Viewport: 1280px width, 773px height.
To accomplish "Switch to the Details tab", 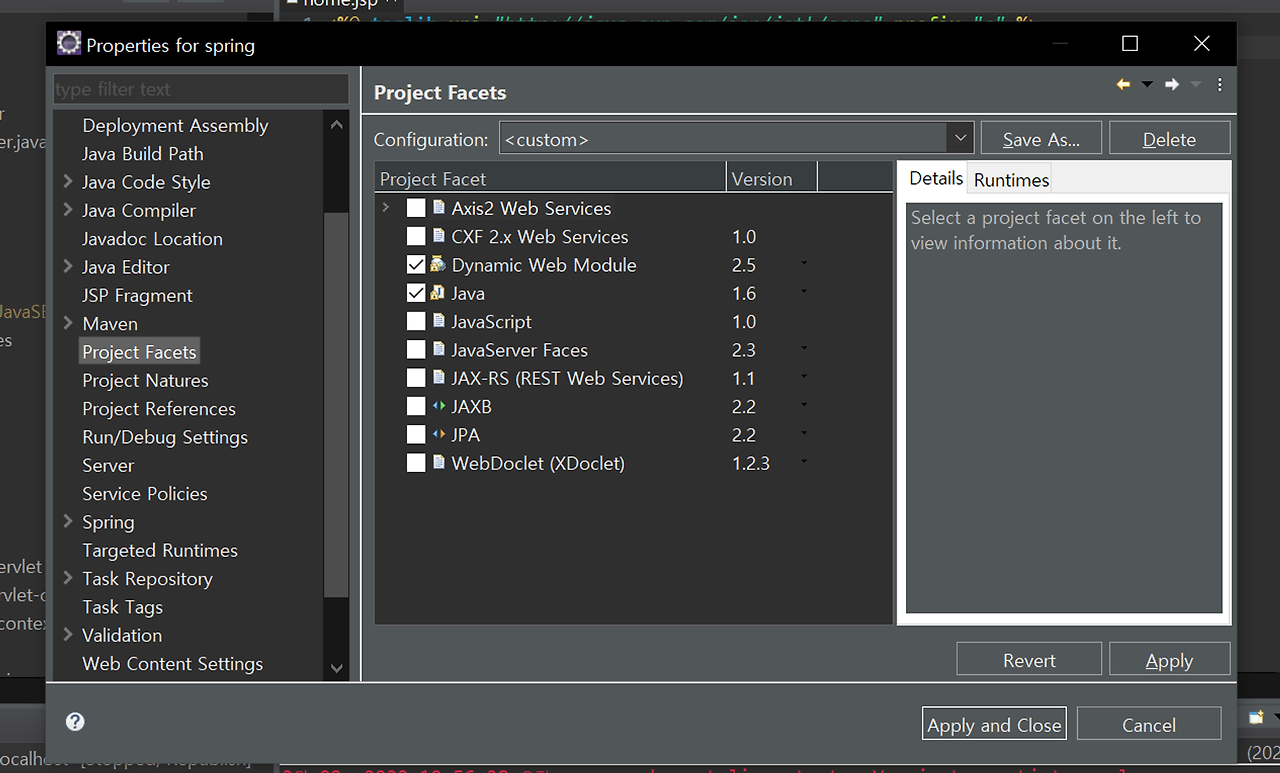I will coord(936,178).
